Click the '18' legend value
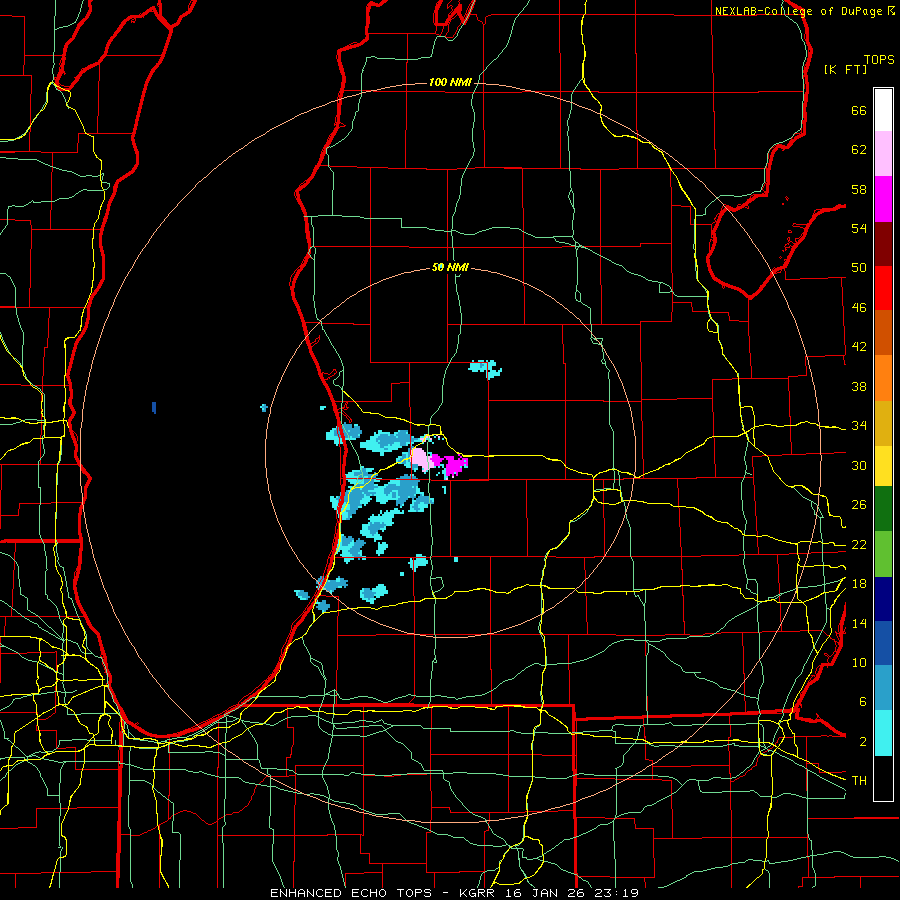 tap(859, 584)
